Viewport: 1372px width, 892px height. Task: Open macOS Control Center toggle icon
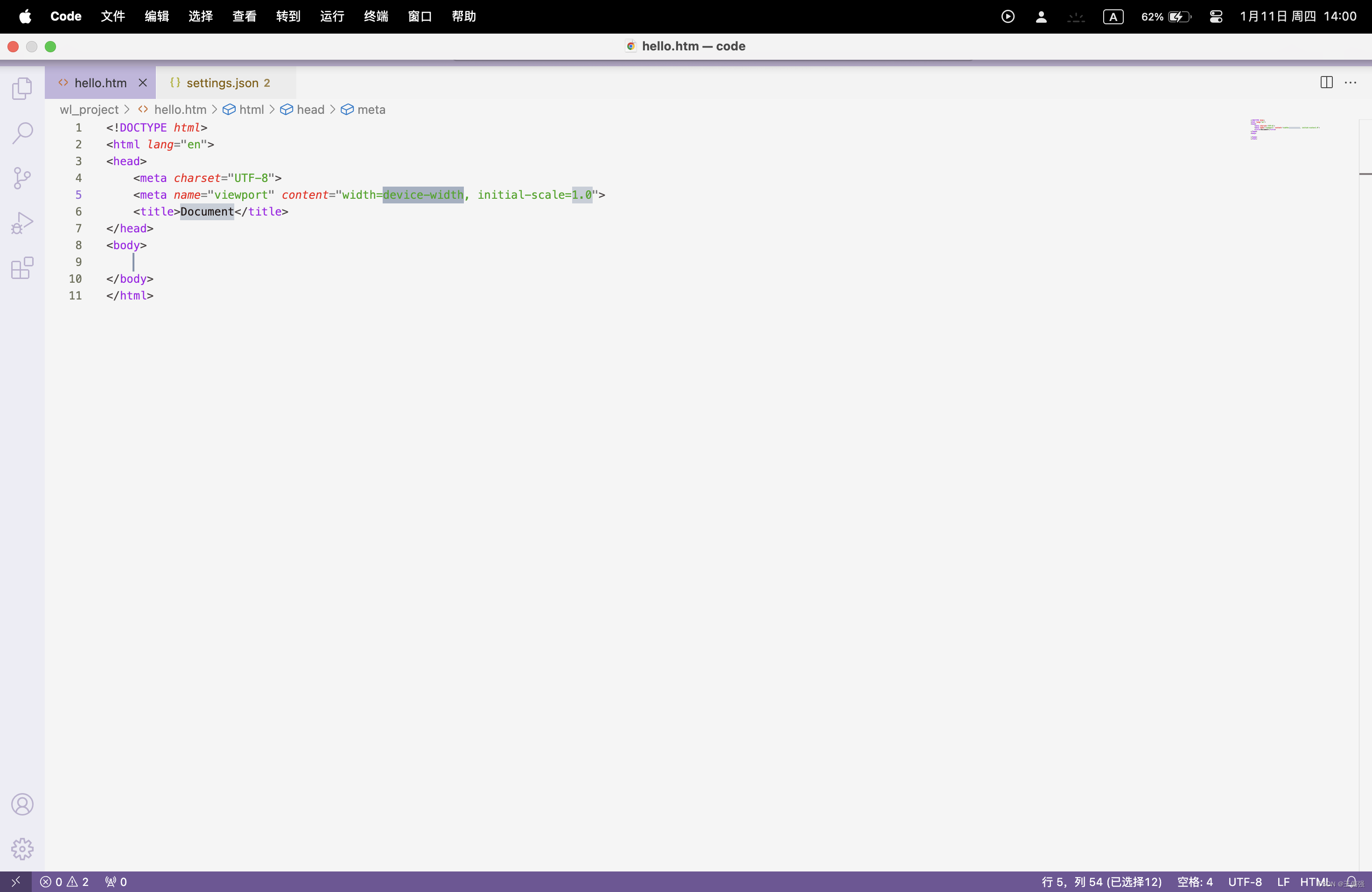1216,17
